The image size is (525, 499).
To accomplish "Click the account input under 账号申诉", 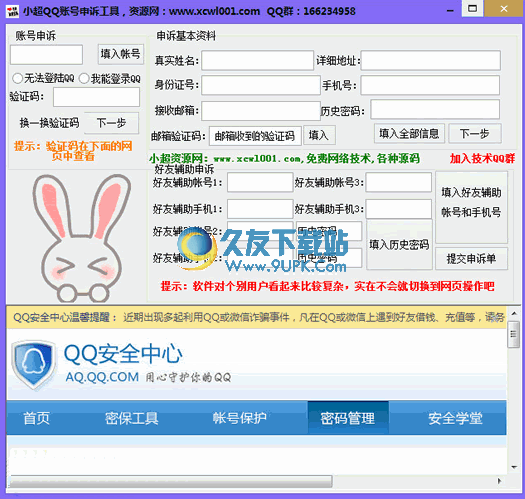I will pos(46,55).
